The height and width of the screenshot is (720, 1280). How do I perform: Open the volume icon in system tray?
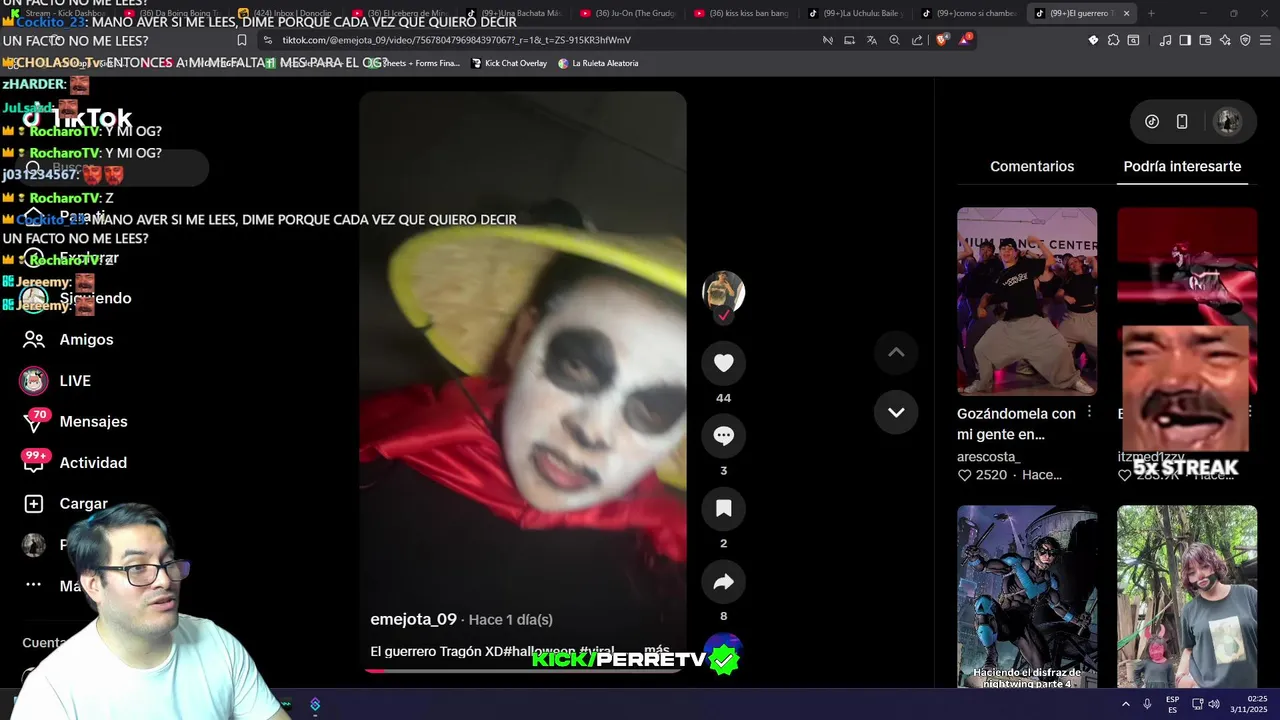click(x=1213, y=704)
